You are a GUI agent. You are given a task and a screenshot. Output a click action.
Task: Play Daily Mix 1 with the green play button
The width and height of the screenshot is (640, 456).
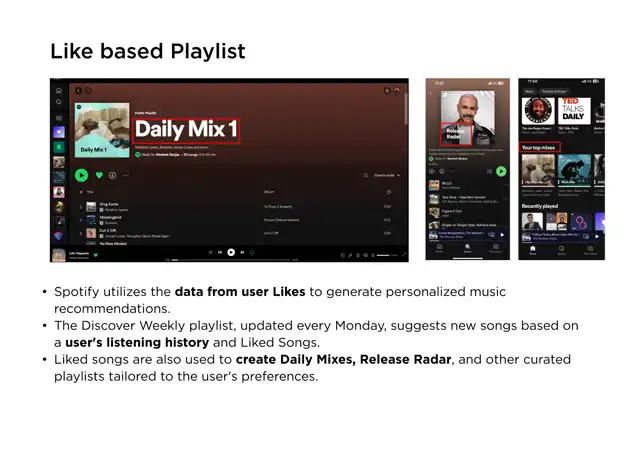coord(82,175)
